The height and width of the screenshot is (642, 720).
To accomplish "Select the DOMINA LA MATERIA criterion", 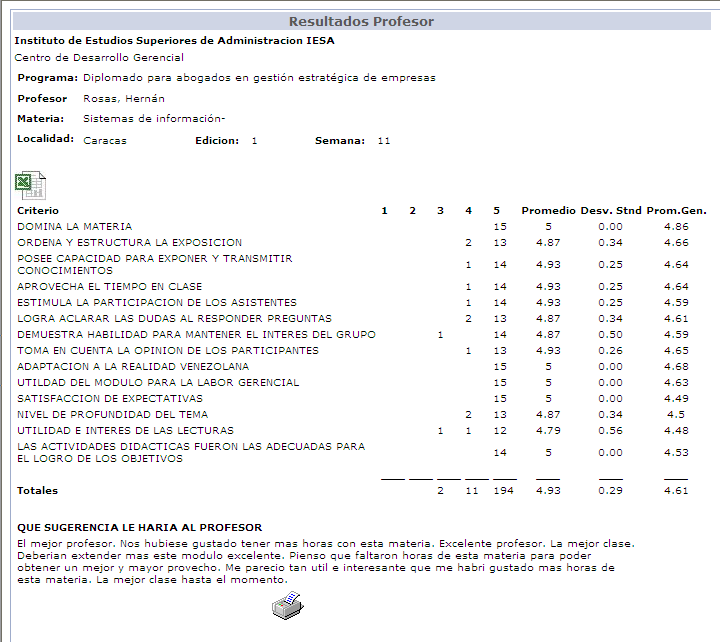I will click(74, 226).
